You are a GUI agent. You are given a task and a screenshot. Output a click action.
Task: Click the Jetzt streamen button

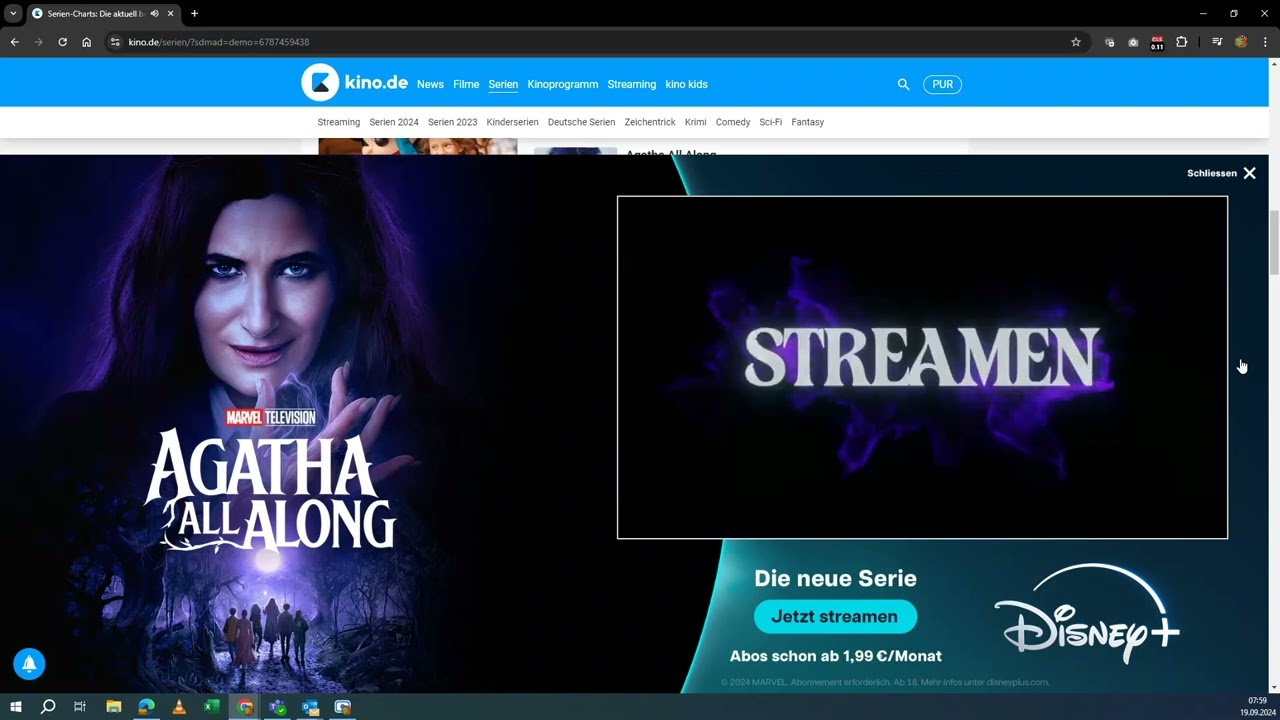point(835,617)
